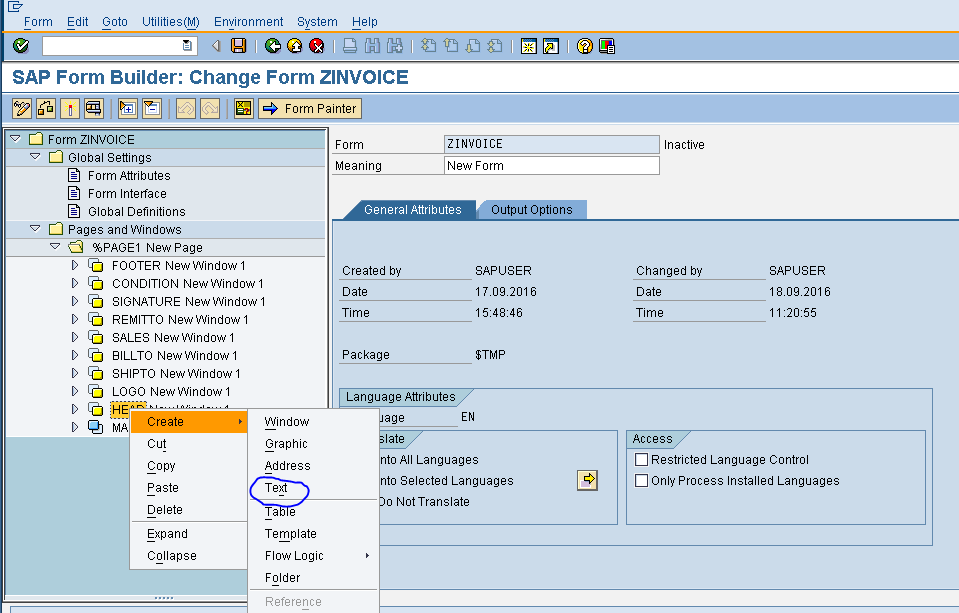Click the Print icon in the standard toolbar

pos(349,46)
